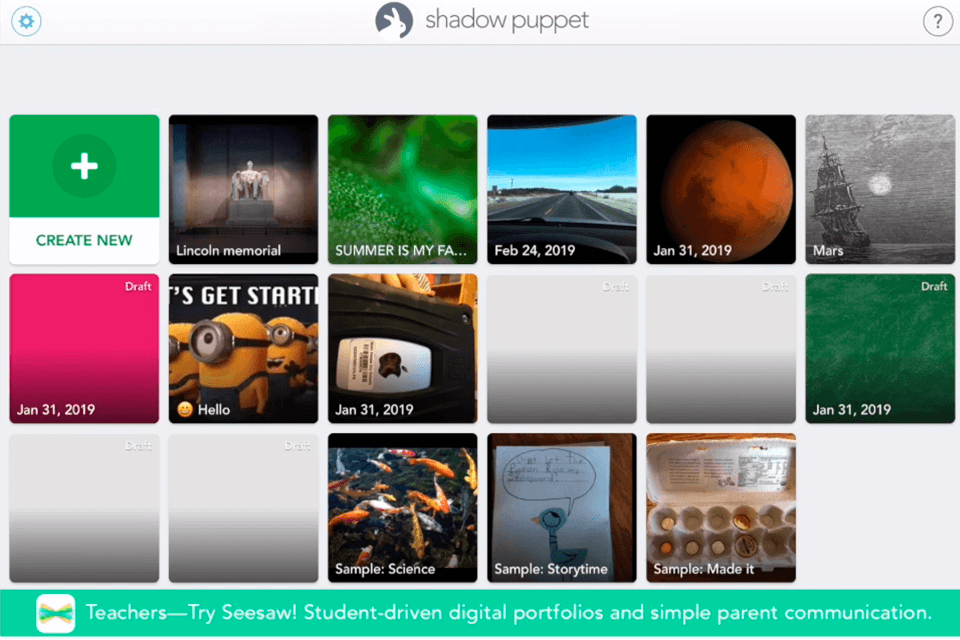The height and width of the screenshot is (640, 960).
Task: Open the SUMMER IS MY FA... project
Action: (x=403, y=189)
